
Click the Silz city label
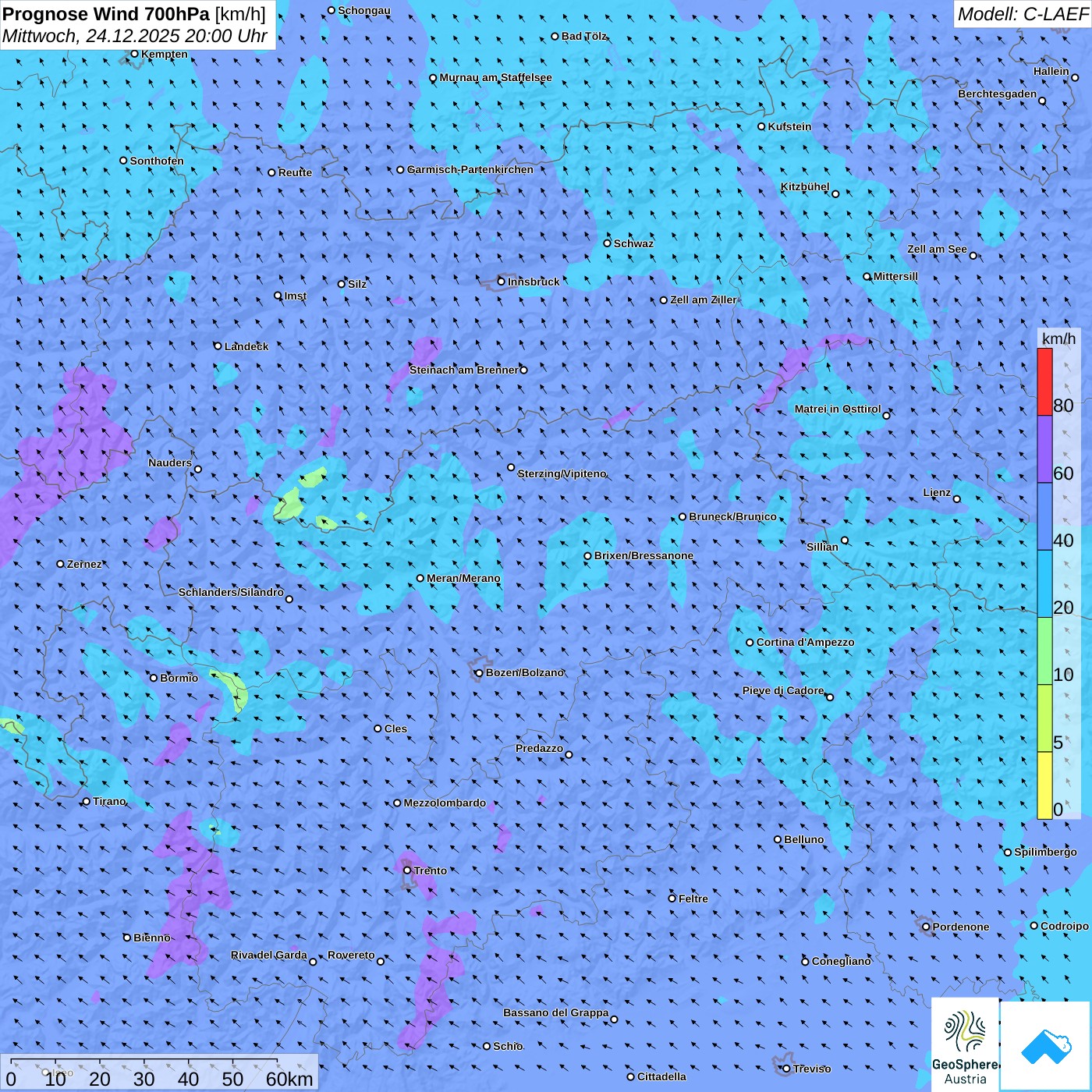pos(356,284)
